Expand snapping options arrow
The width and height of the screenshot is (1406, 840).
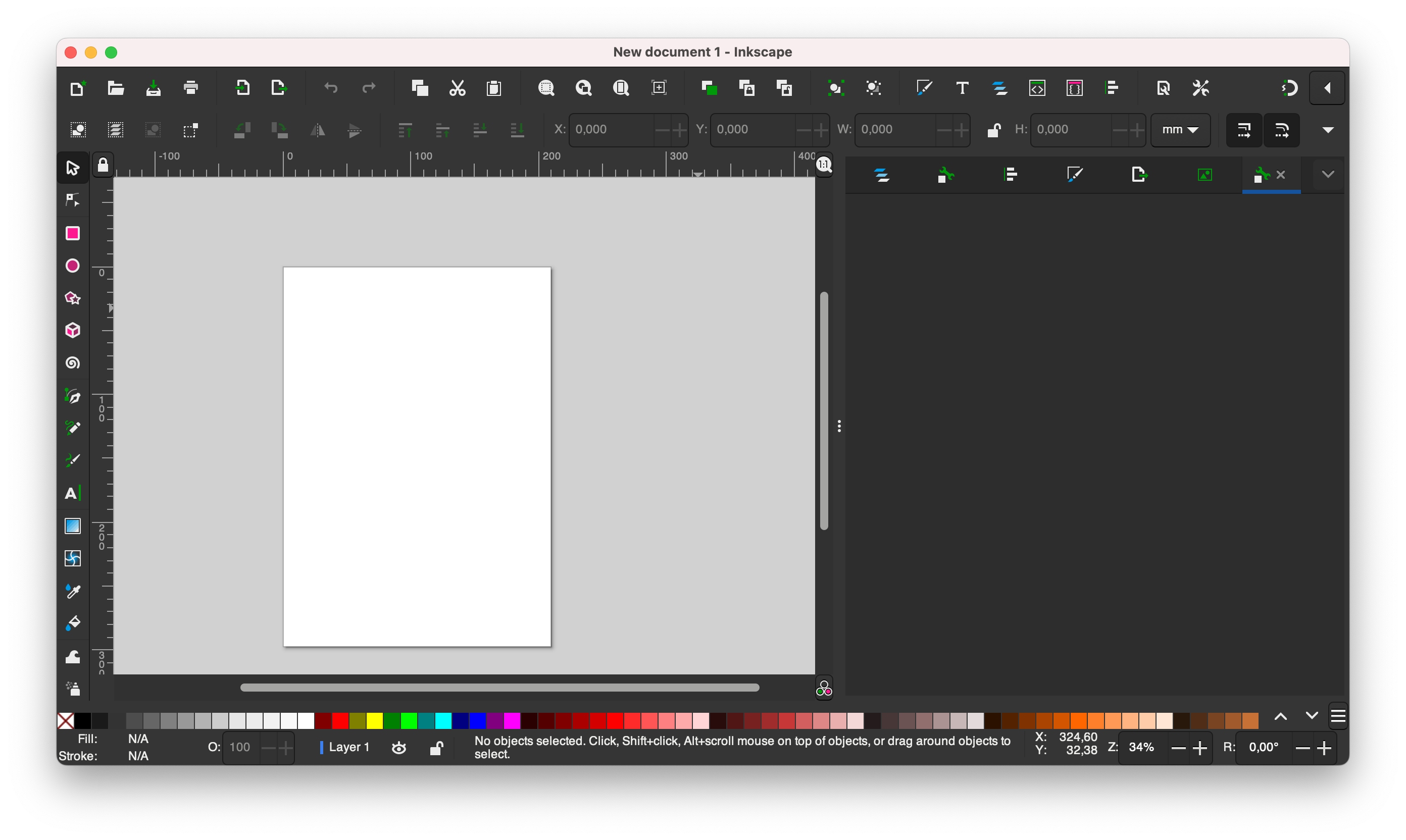pyautogui.click(x=1327, y=88)
